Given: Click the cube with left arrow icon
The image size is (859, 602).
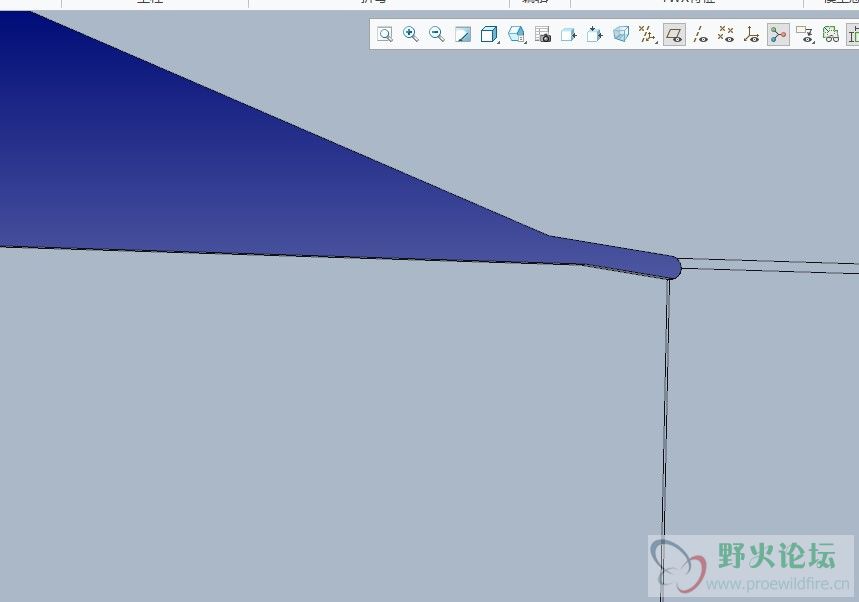Looking at the screenshot, I should [569, 35].
